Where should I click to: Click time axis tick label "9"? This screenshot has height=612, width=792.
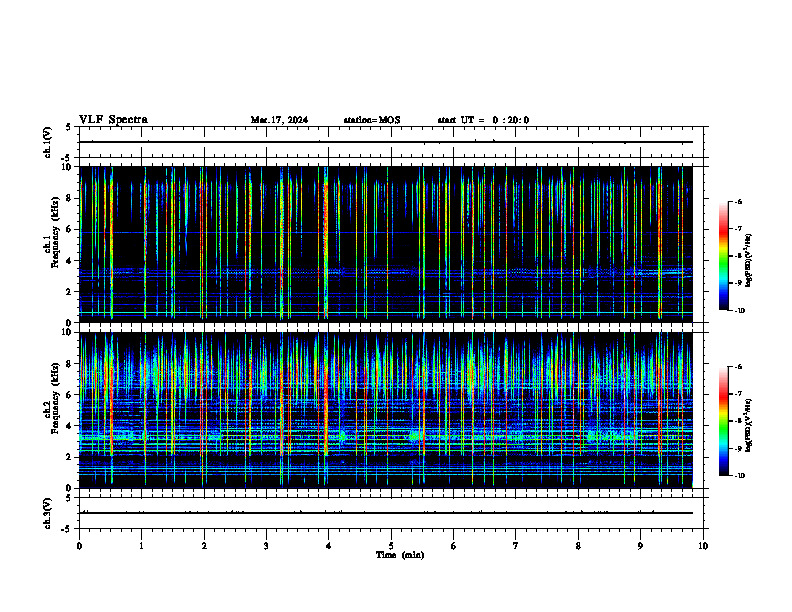tap(640, 546)
